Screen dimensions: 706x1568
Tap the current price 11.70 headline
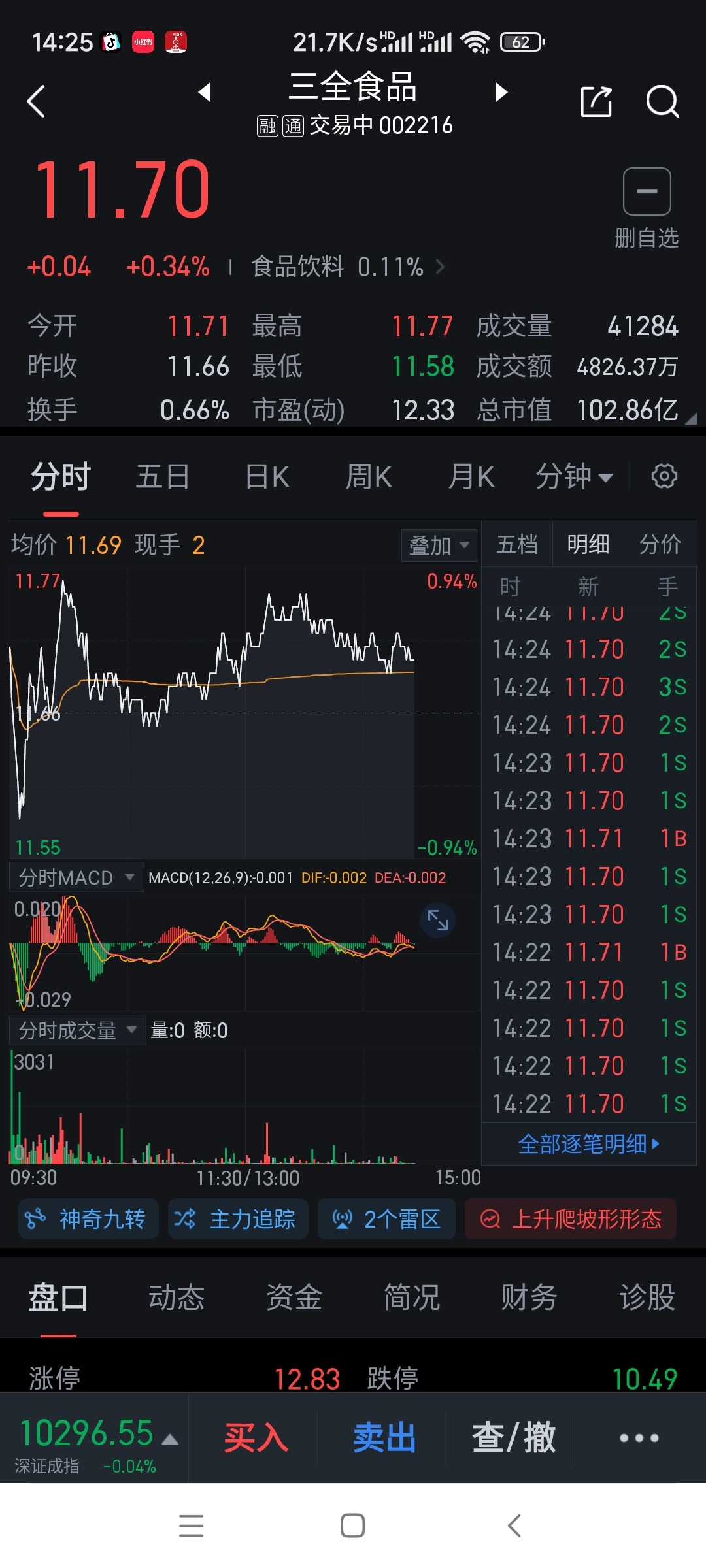tap(122, 189)
